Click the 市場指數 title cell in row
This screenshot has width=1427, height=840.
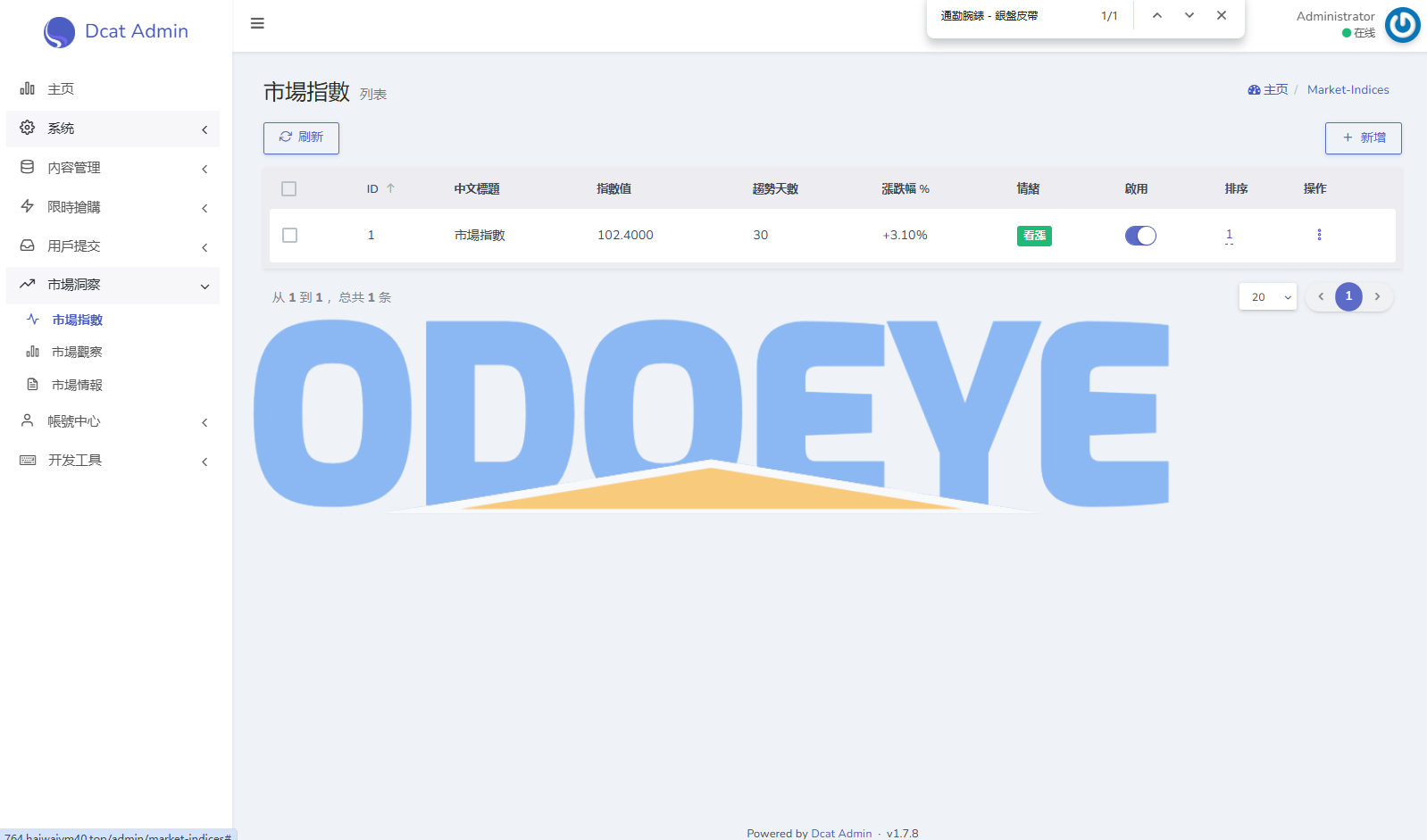[480, 235]
